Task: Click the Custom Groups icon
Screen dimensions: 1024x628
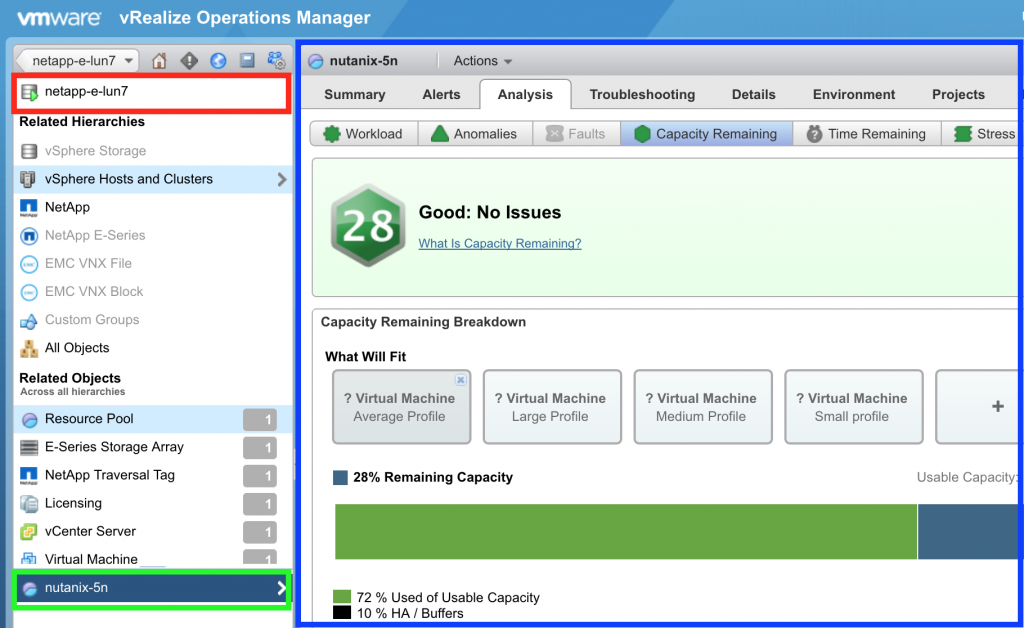Action: coord(29,321)
